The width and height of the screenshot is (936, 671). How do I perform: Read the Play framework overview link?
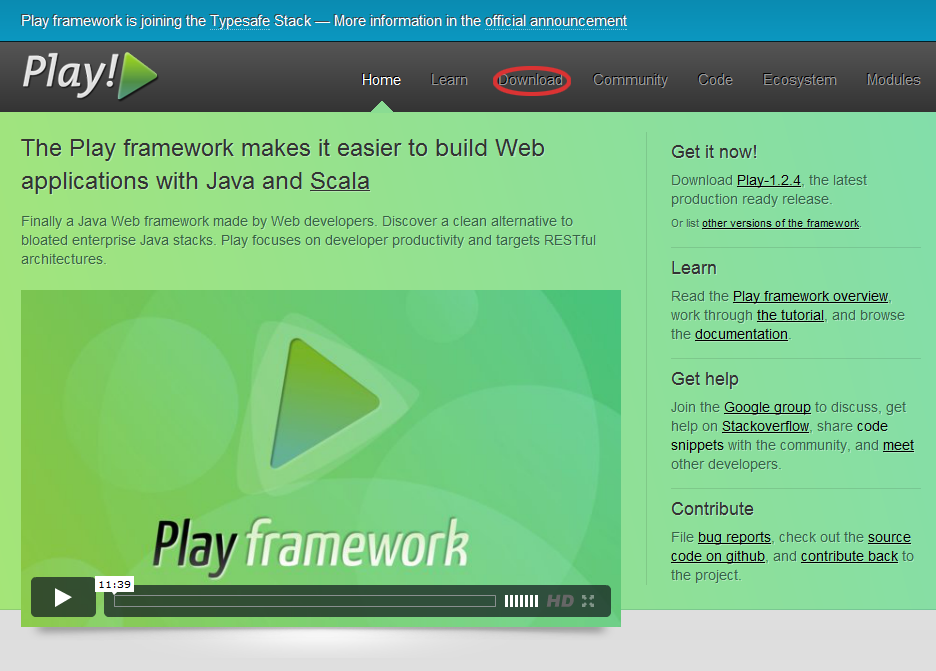811,296
